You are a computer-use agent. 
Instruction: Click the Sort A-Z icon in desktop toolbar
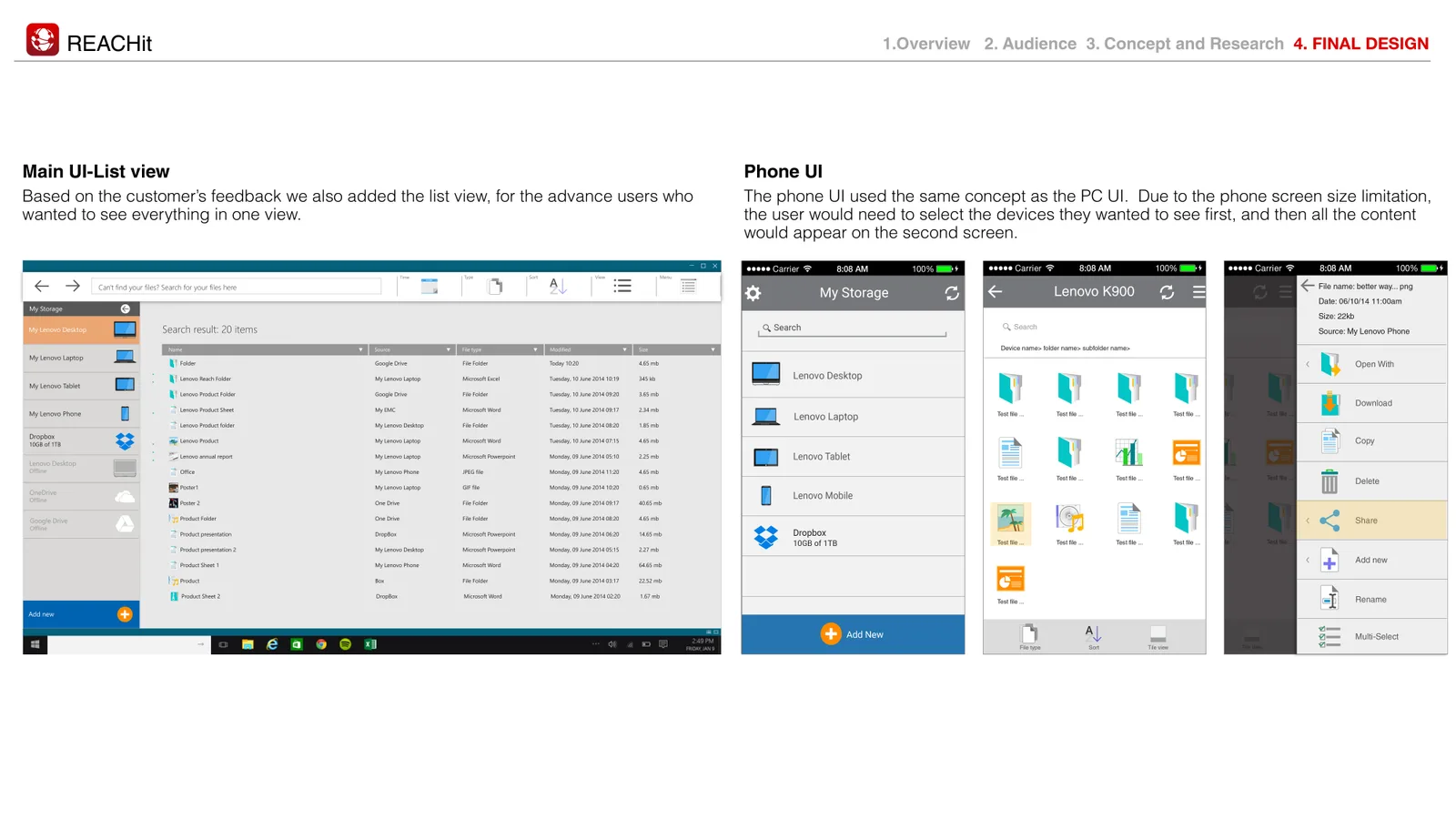pyautogui.click(x=558, y=287)
